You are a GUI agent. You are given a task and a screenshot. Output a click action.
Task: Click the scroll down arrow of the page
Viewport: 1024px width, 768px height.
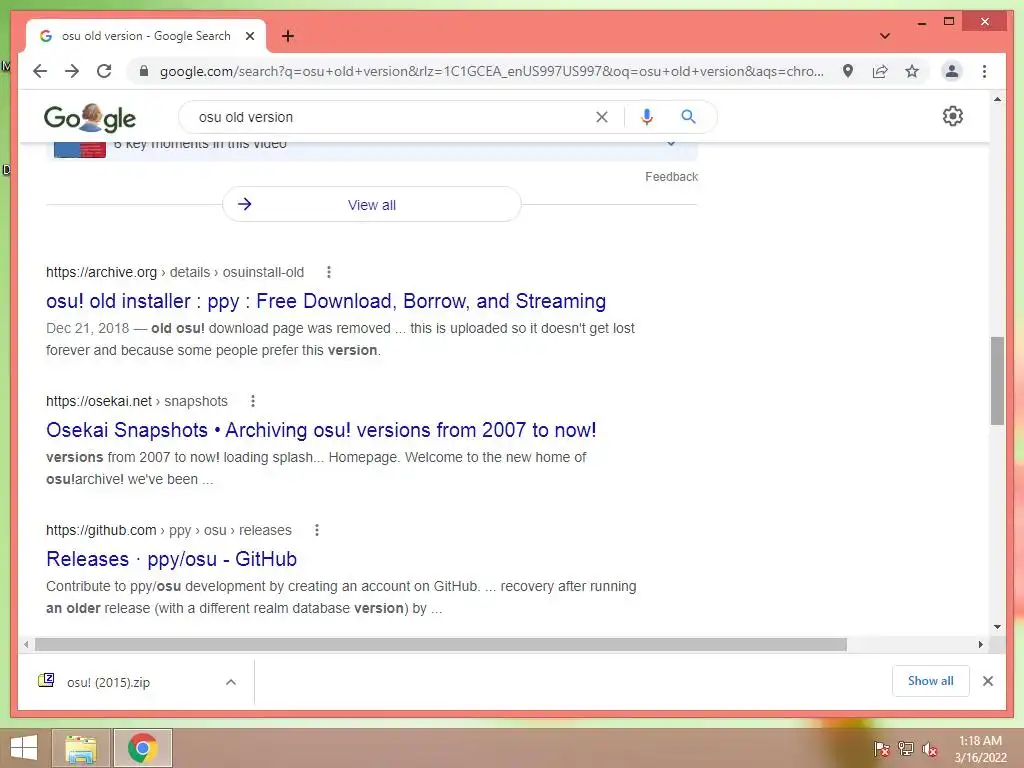click(x=997, y=627)
